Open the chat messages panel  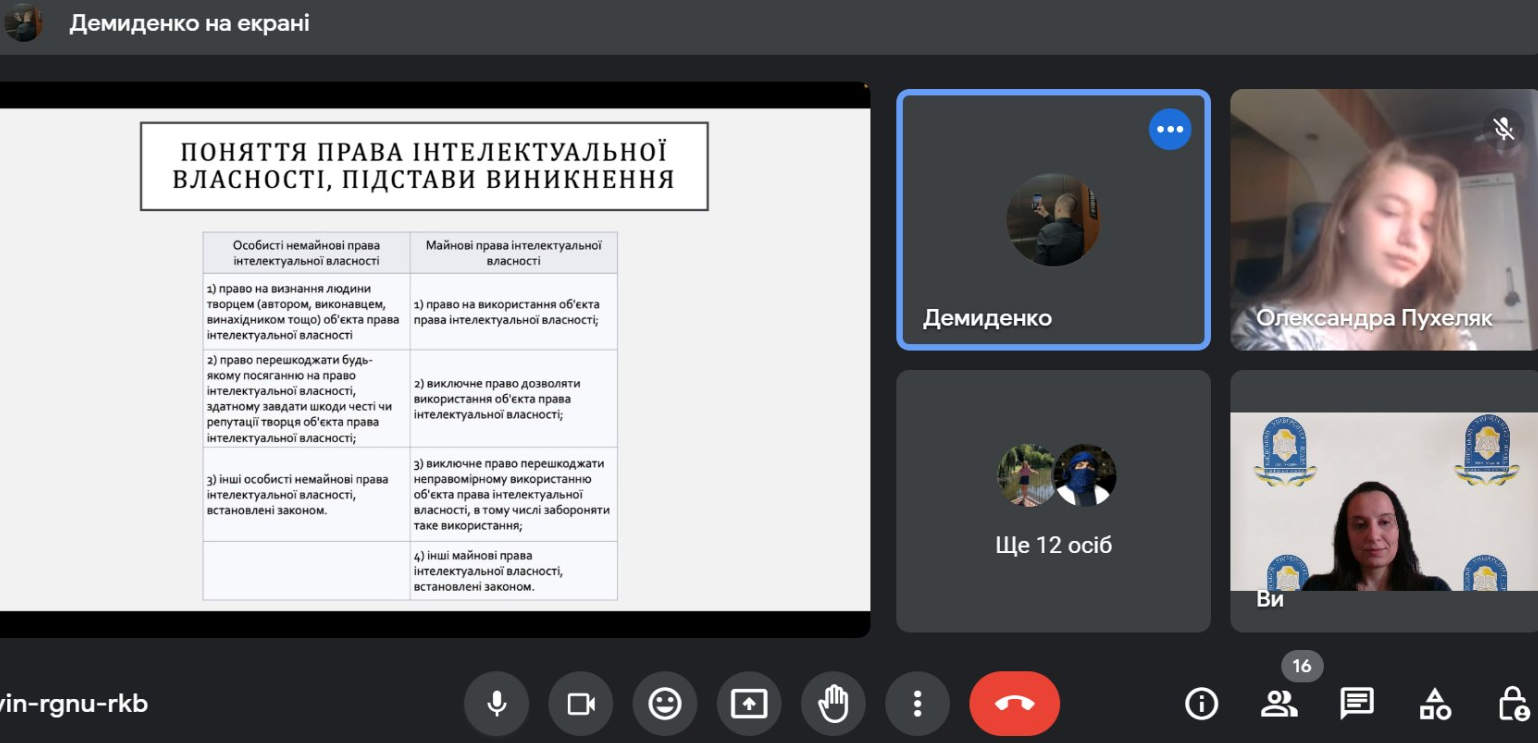pyautogui.click(x=1356, y=704)
